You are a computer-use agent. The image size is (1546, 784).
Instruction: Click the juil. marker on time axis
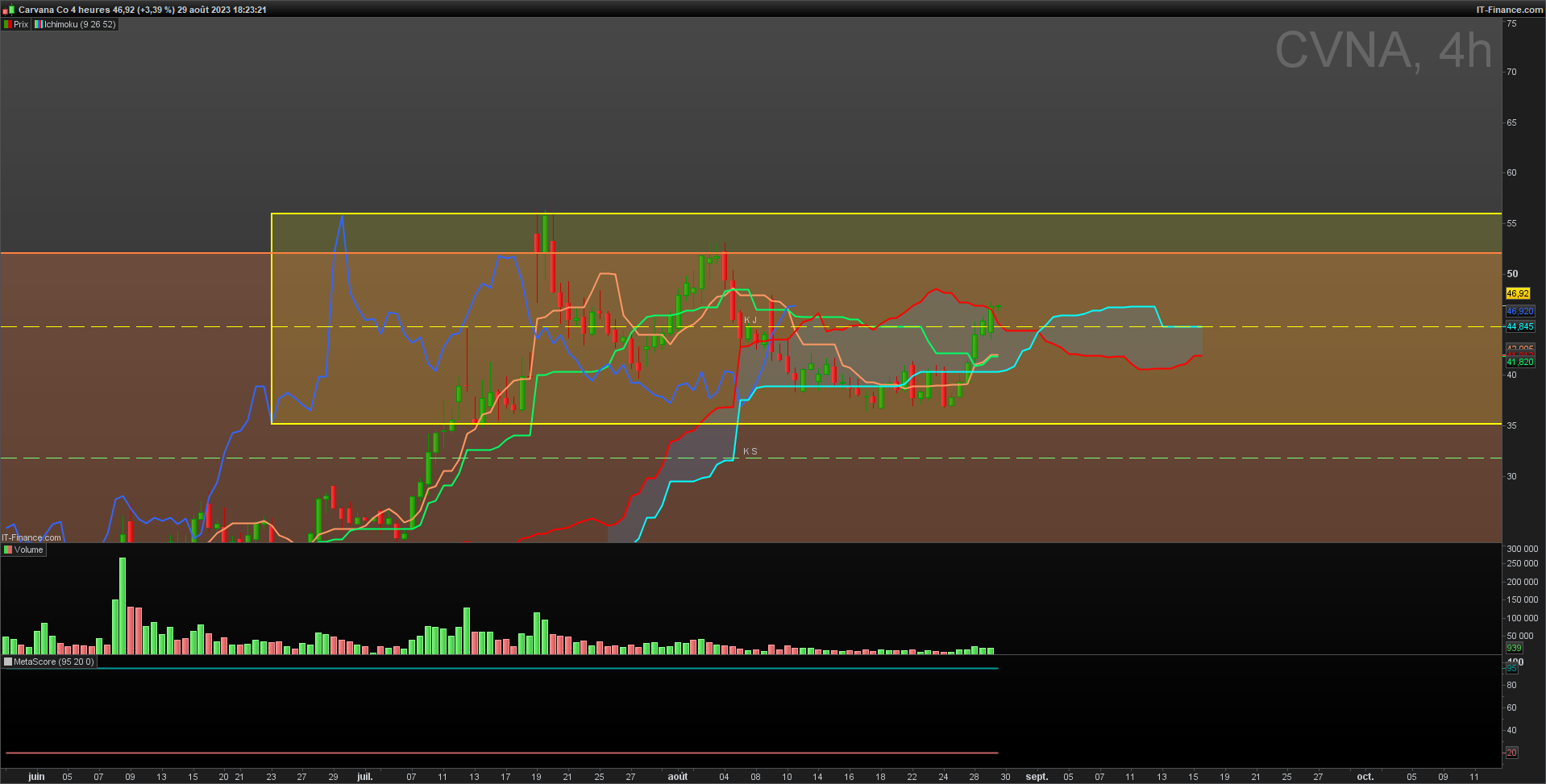[x=364, y=777]
